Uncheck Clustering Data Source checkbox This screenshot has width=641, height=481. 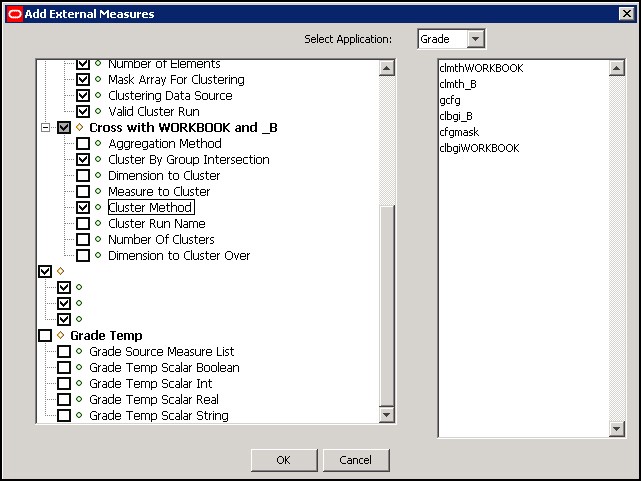[83, 95]
